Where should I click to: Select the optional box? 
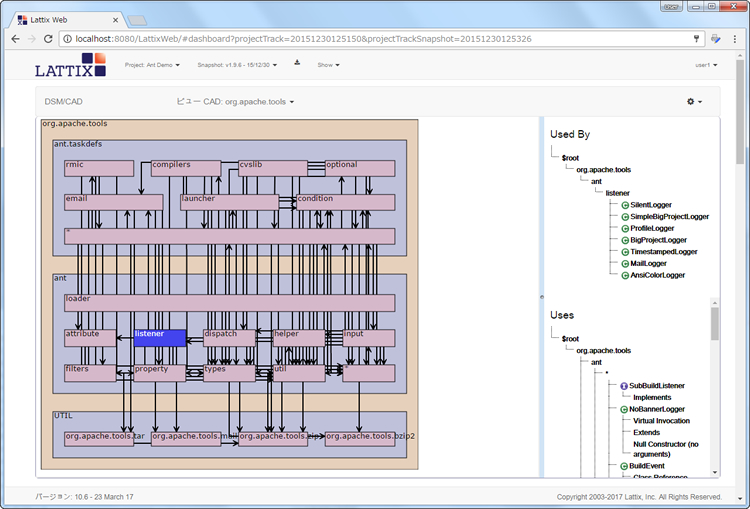tap(360, 168)
